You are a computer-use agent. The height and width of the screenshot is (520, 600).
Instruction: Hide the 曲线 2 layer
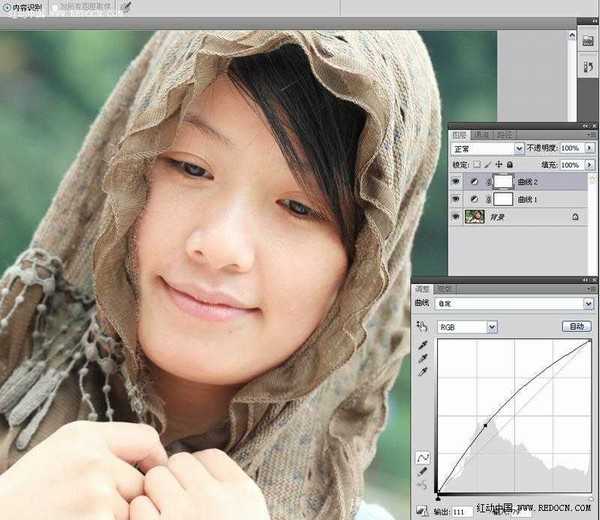pyautogui.click(x=456, y=182)
